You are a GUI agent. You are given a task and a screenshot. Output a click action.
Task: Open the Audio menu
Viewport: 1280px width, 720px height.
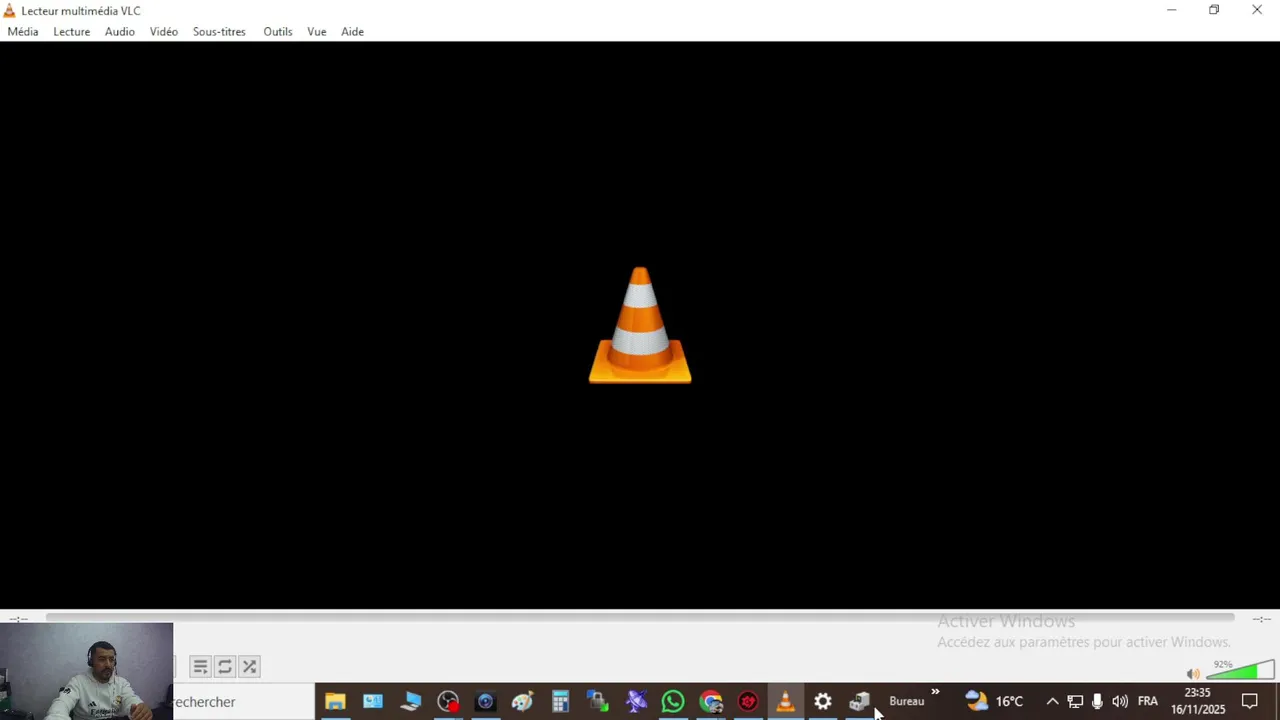120,32
